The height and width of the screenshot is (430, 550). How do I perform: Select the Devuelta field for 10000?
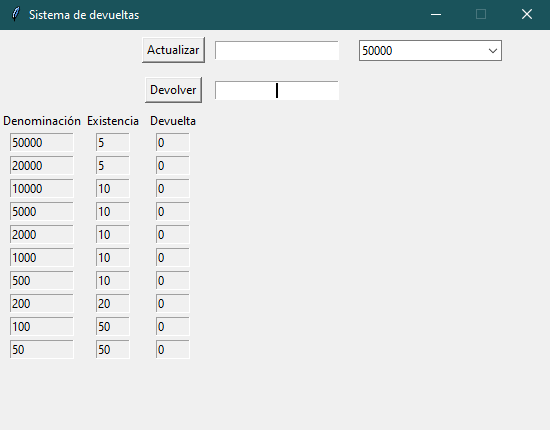(x=173, y=189)
